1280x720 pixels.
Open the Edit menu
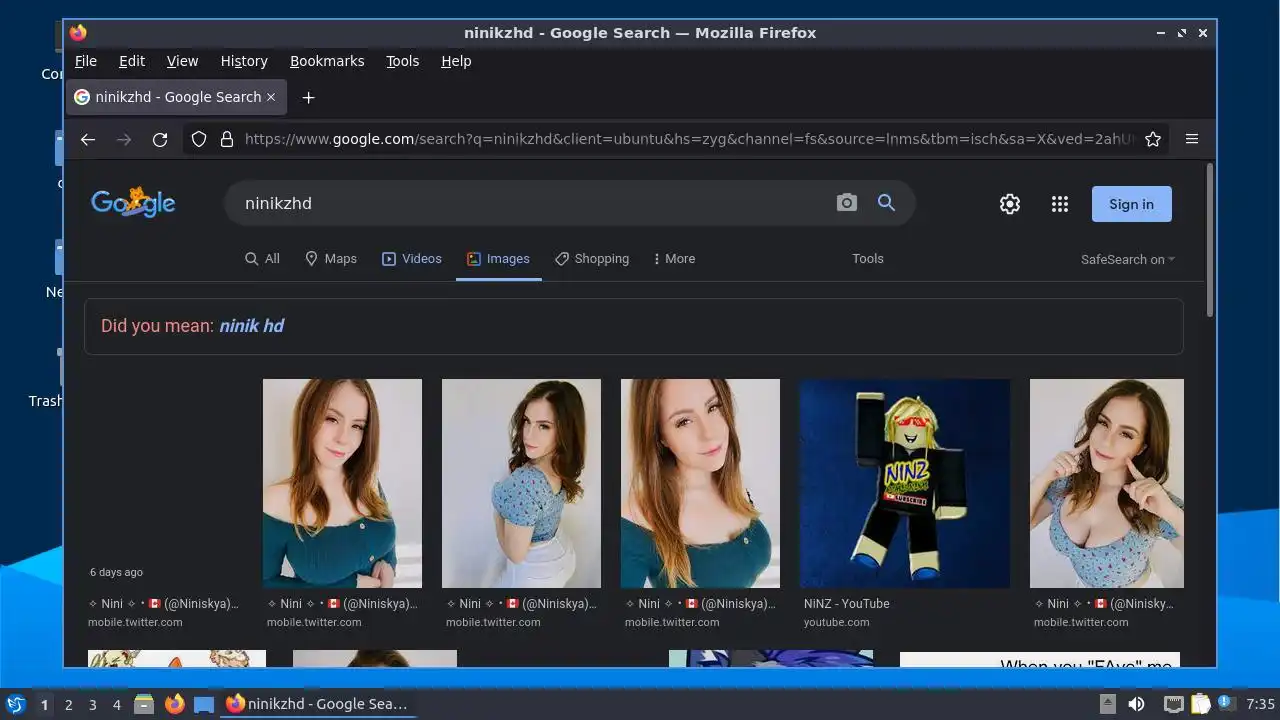click(132, 61)
